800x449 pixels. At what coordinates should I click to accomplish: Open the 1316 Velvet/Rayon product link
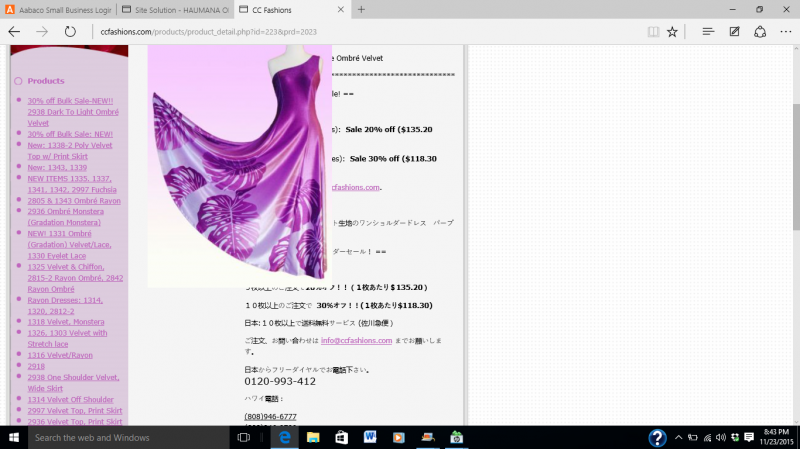[59, 355]
